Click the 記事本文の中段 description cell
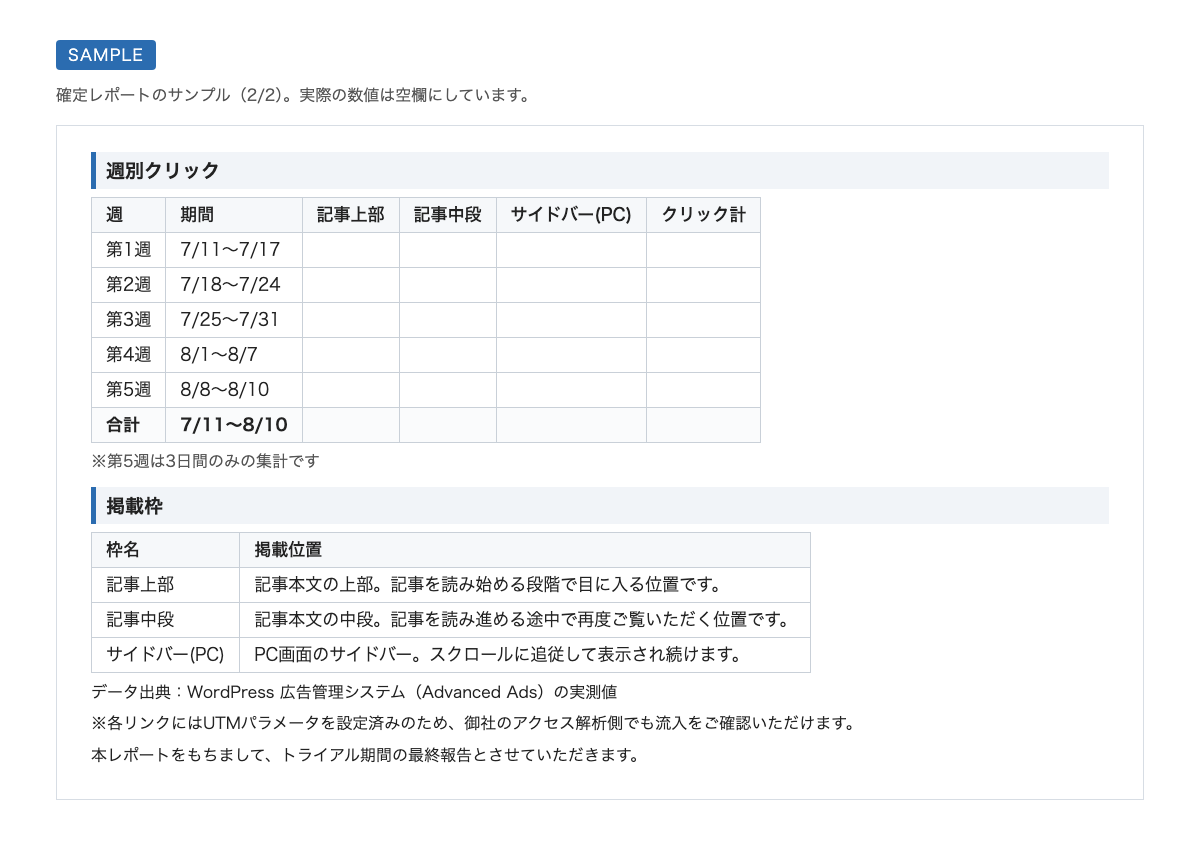 (x=525, y=620)
